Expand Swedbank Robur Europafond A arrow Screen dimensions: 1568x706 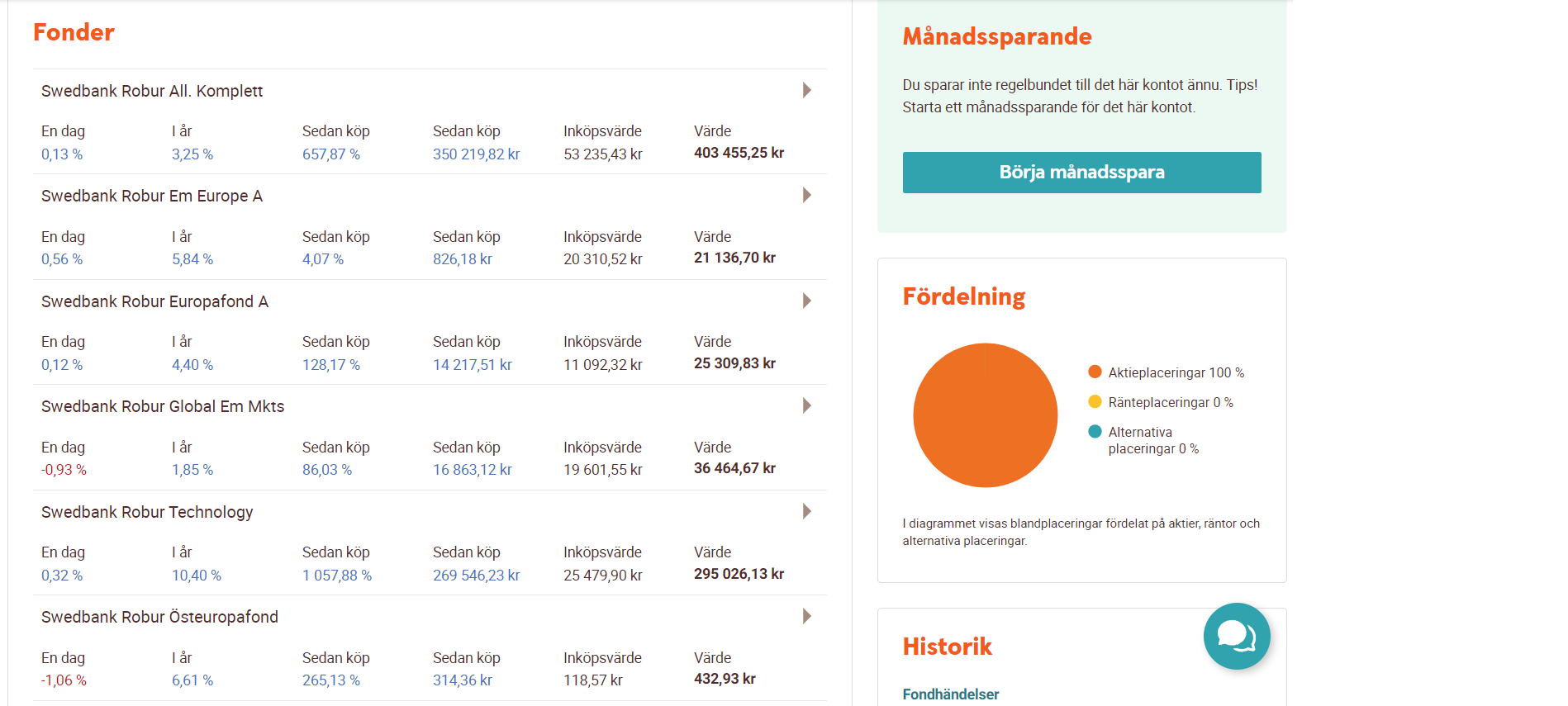tap(807, 301)
